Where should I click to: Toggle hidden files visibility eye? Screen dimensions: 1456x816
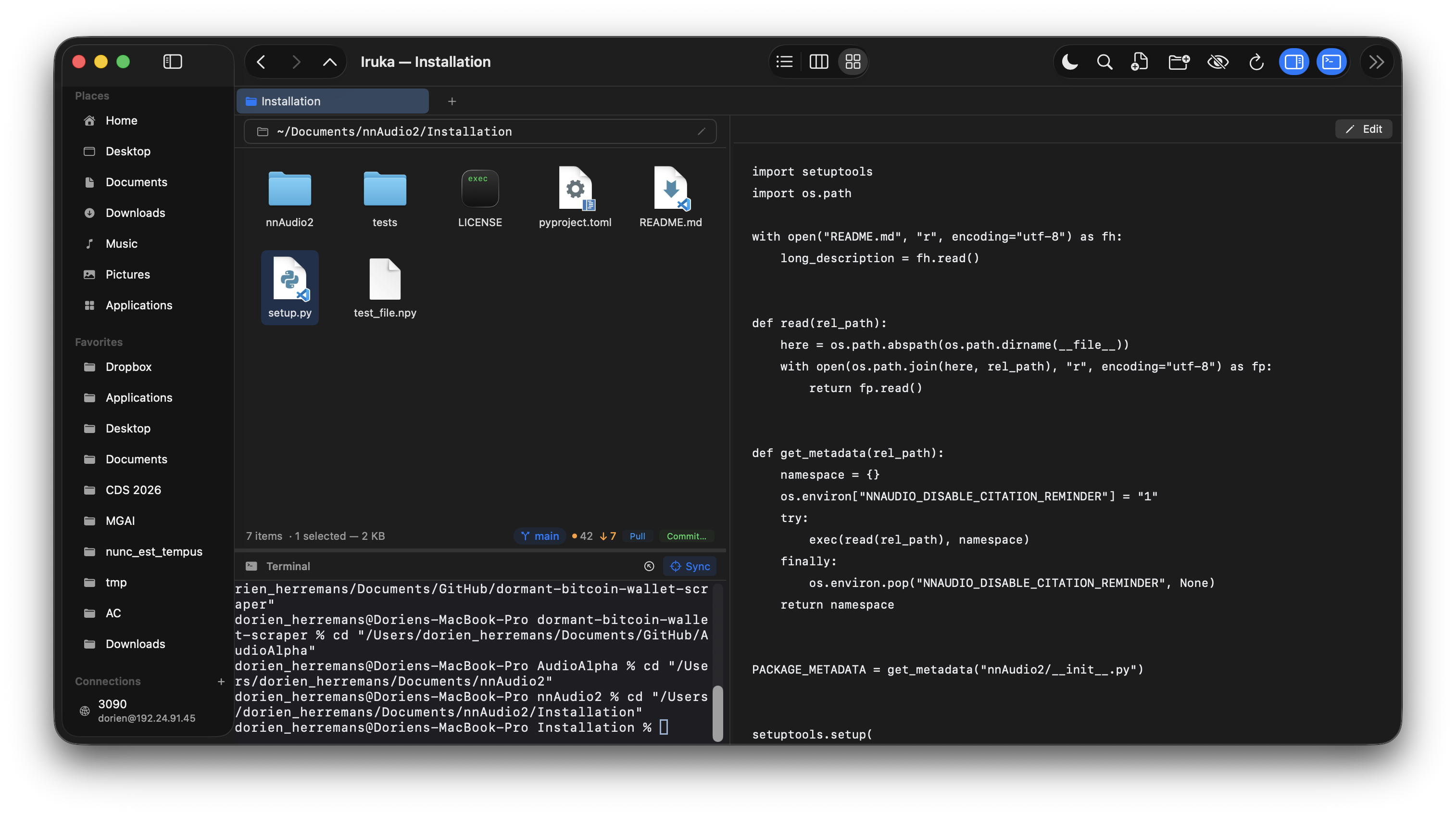pyautogui.click(x=1218, y=62)
